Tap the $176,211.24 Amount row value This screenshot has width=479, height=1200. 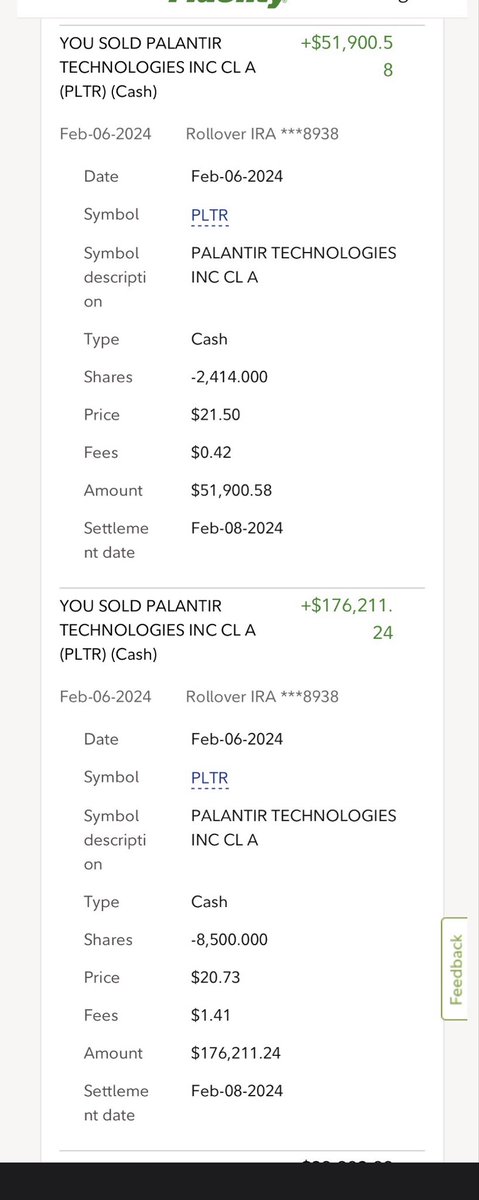(237, 1053)
